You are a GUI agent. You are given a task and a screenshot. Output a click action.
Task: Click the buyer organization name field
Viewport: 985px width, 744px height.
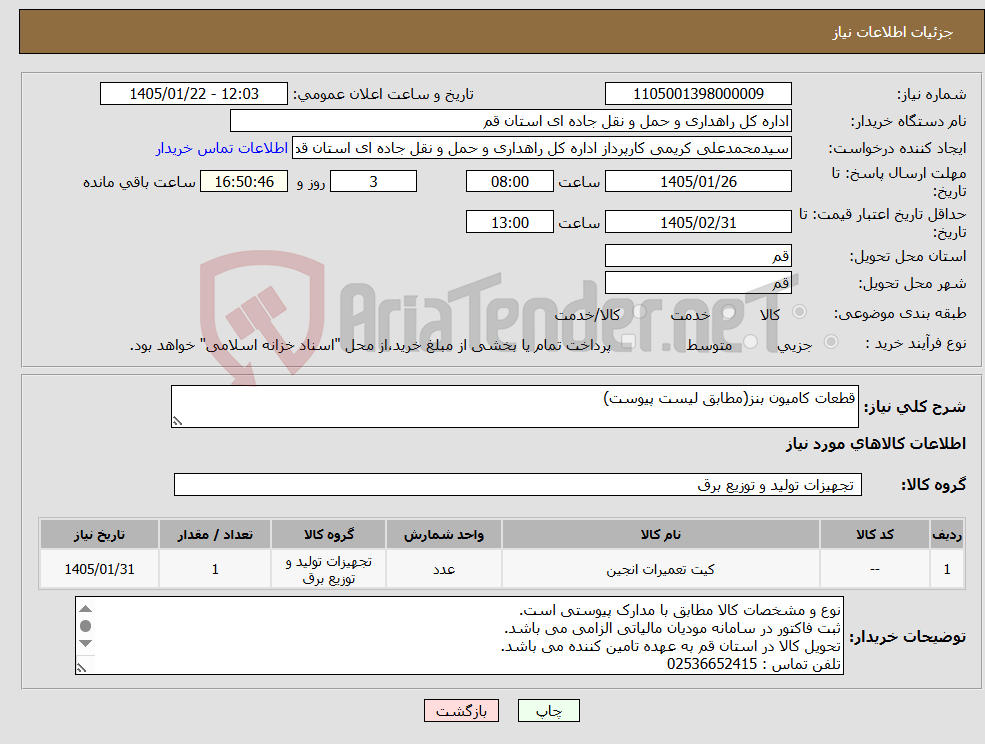tap(511, 121)
